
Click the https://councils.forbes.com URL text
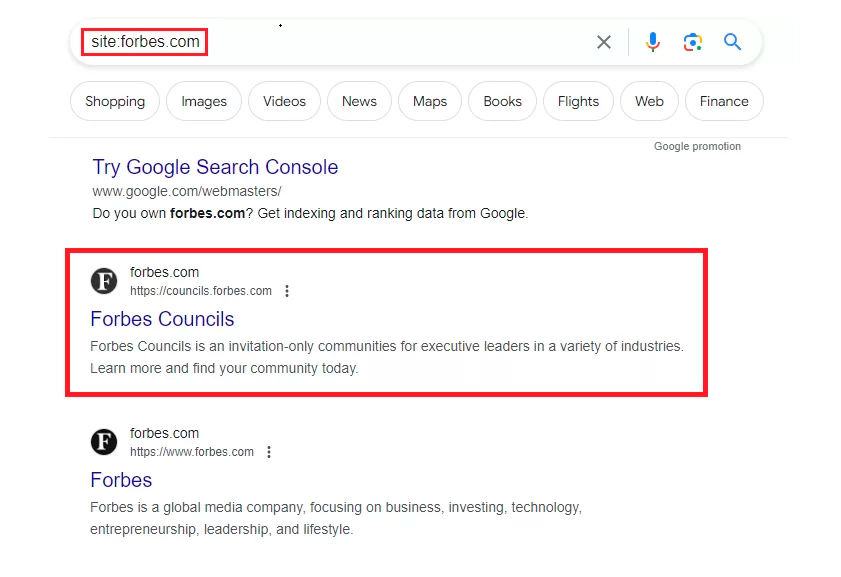(201, 291)
